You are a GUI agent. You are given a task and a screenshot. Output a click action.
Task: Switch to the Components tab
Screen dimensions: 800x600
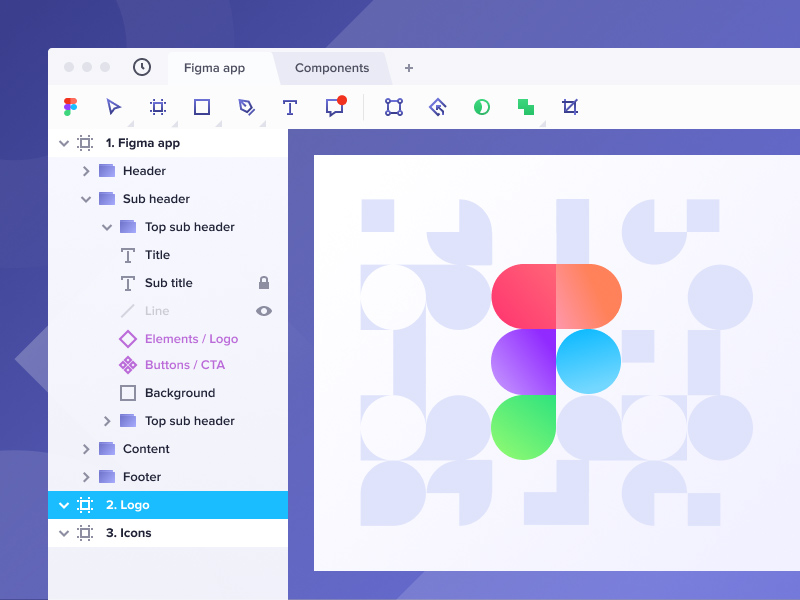click(332, 68)
